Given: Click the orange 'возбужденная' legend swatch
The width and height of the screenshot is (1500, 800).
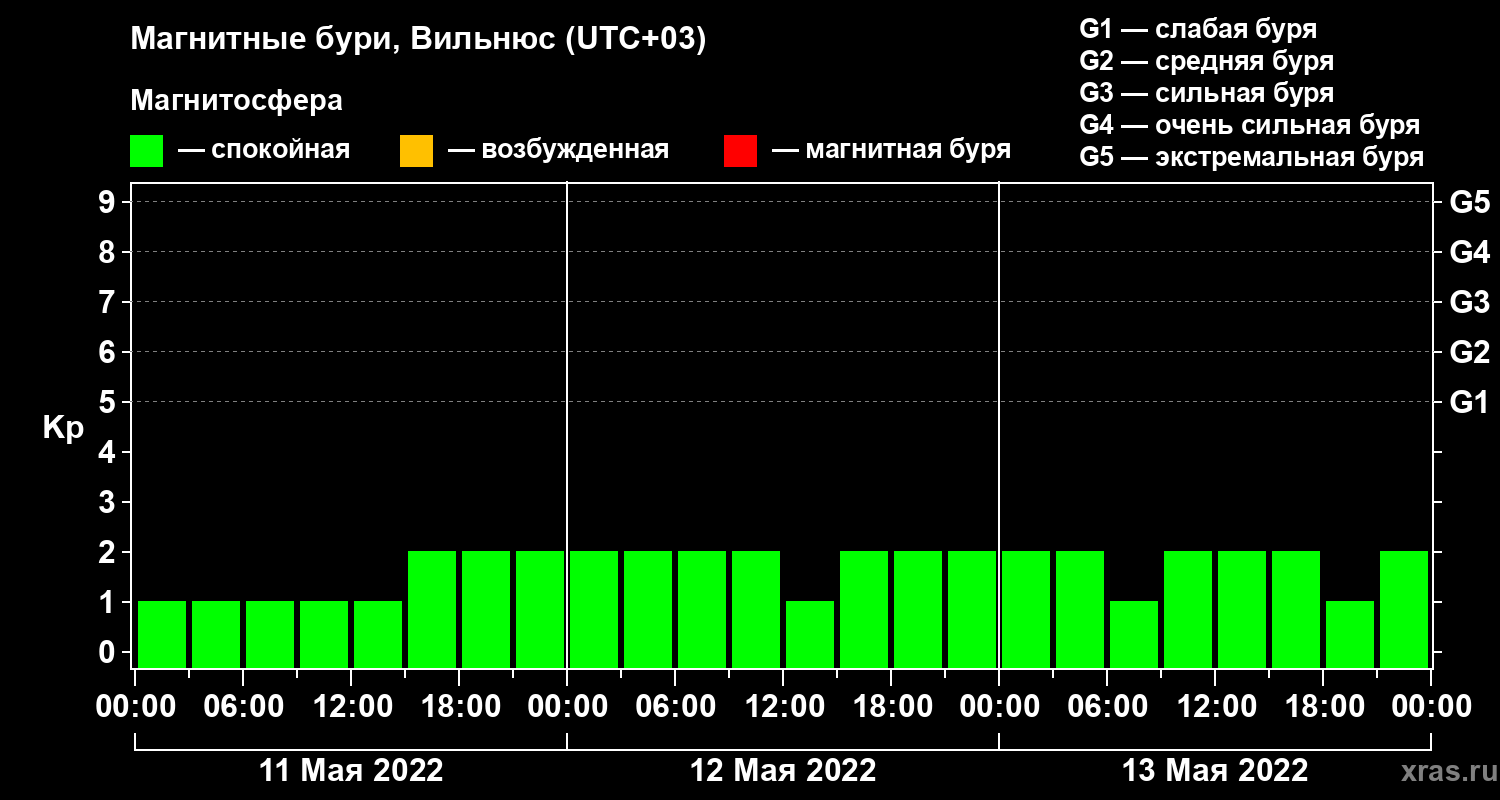Looking at the screenshot, I should [416, 151].
